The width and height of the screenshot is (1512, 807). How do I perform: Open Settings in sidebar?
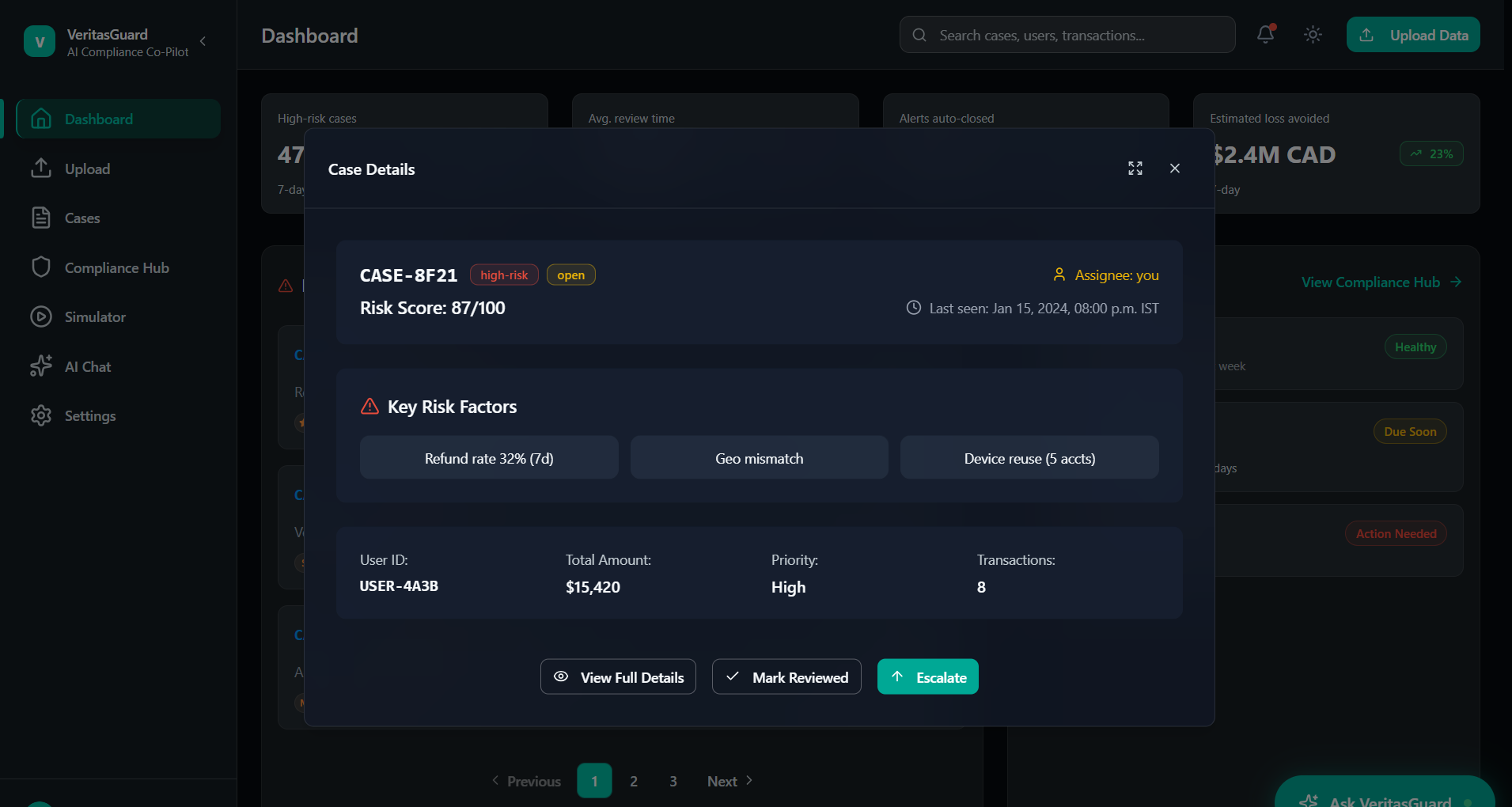coord(118,415)
